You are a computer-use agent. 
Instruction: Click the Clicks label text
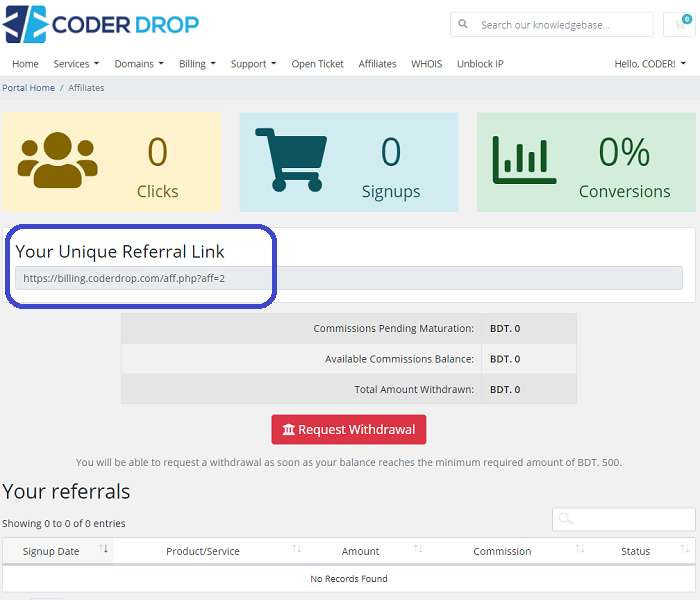[x=158, y=191]
